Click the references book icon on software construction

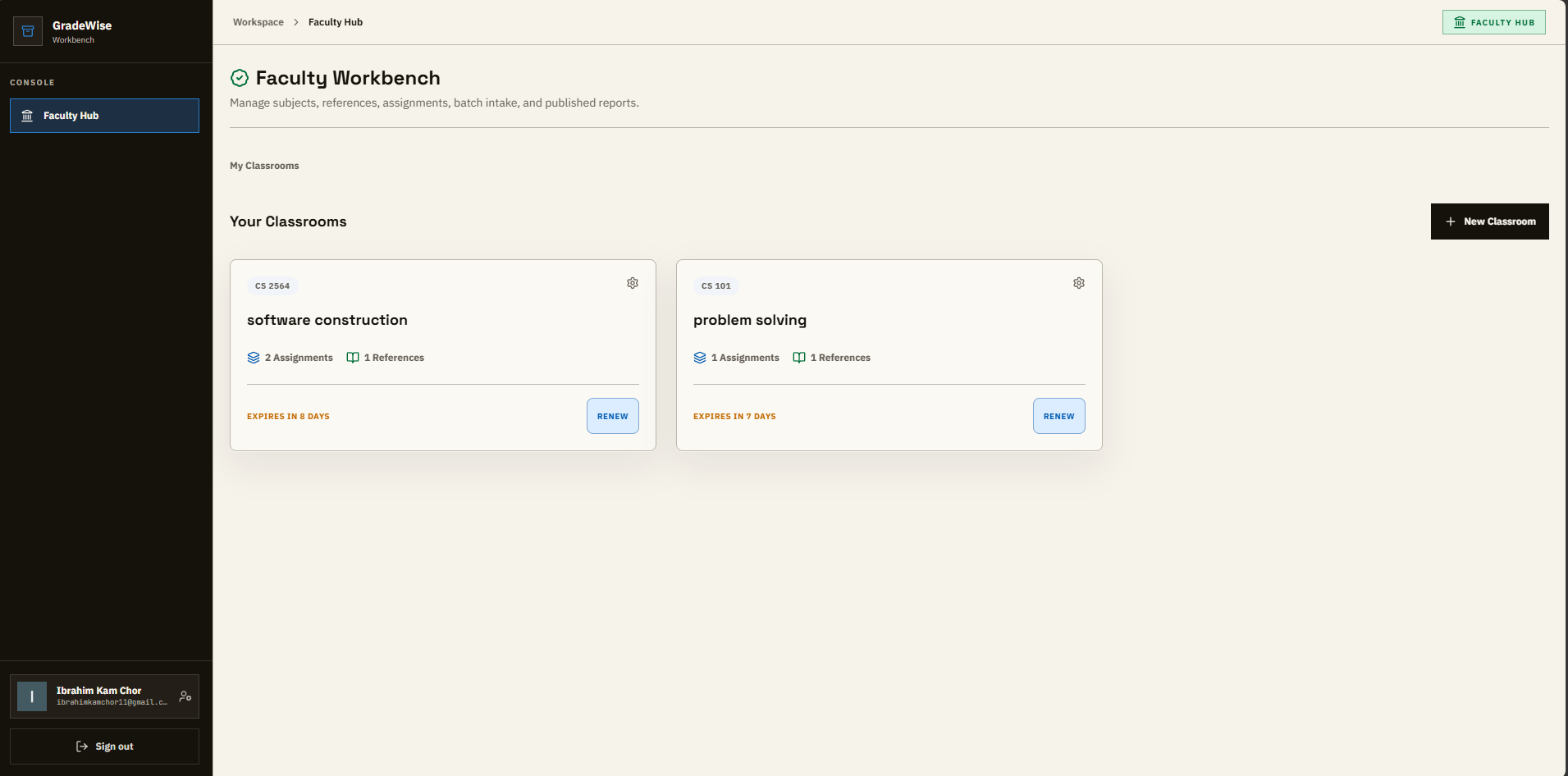pos(353,358)
